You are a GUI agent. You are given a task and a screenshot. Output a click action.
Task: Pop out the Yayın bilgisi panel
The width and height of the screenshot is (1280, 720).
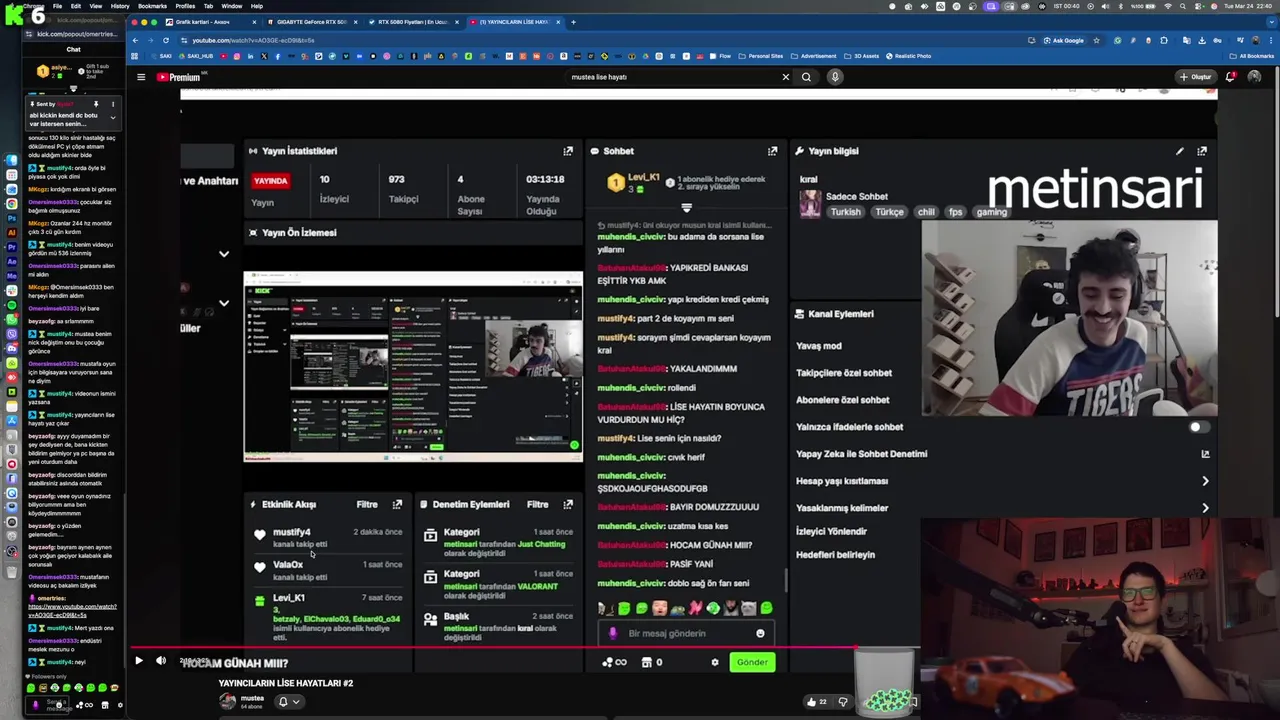coord(1202,151)
